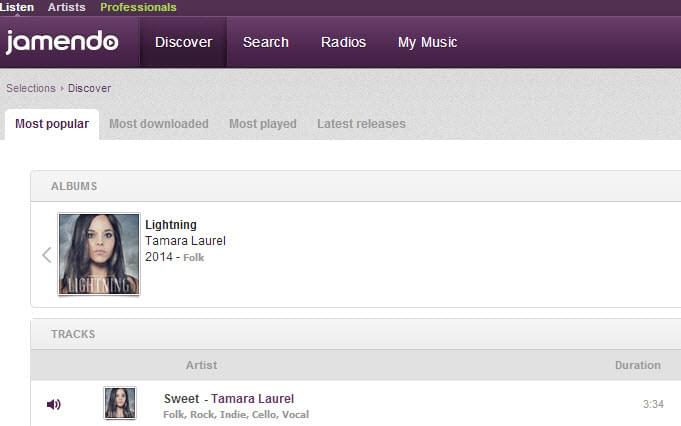Open the Discover navigation item
Screen dimensions: 681x426
[x=183, y=42]
